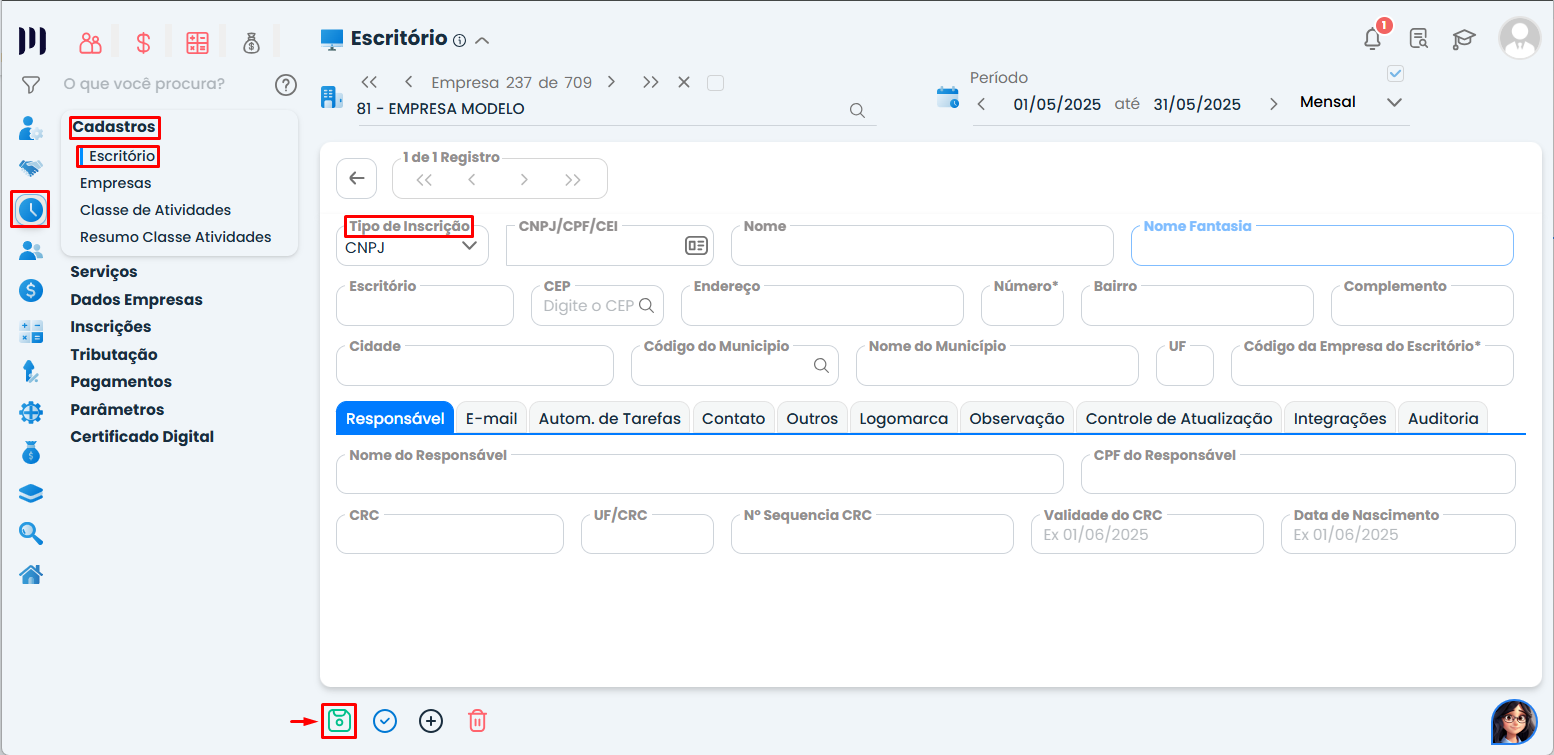Image resolution: width=1554 pixels, height=755 pixels.
Task: Open the help question mark icon
Action: [286, 85]
